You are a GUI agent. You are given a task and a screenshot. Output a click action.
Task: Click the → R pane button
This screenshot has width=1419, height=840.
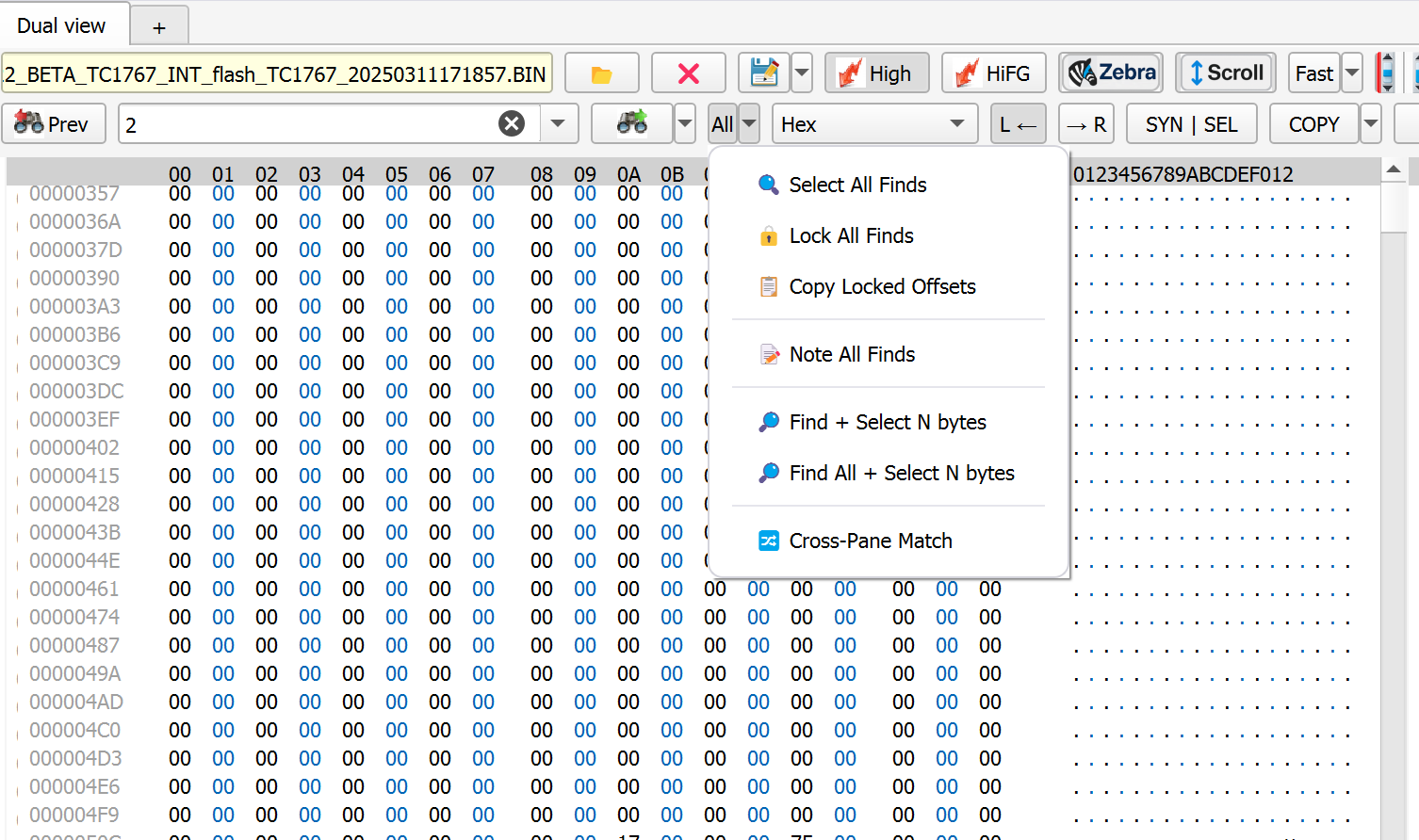pos(1086,124)
